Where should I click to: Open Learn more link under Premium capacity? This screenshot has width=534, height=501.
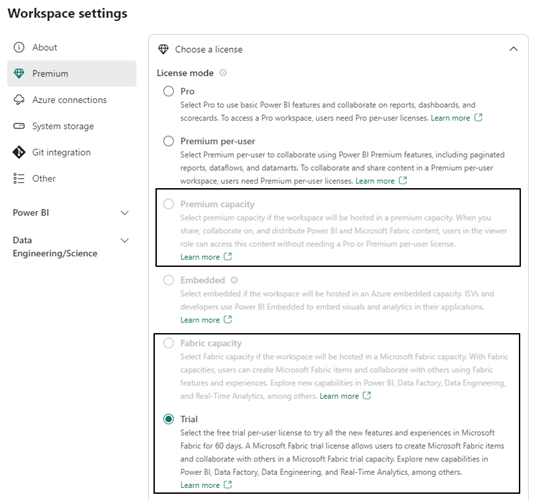click(x=200, y=257)
